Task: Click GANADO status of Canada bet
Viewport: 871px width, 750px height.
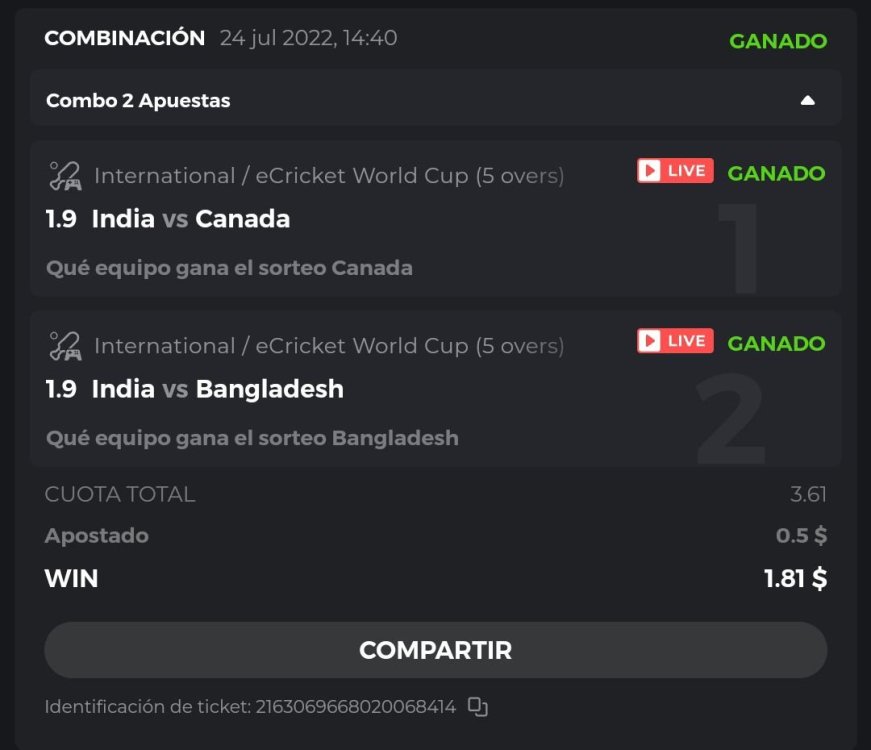Action: coord(776,173)
